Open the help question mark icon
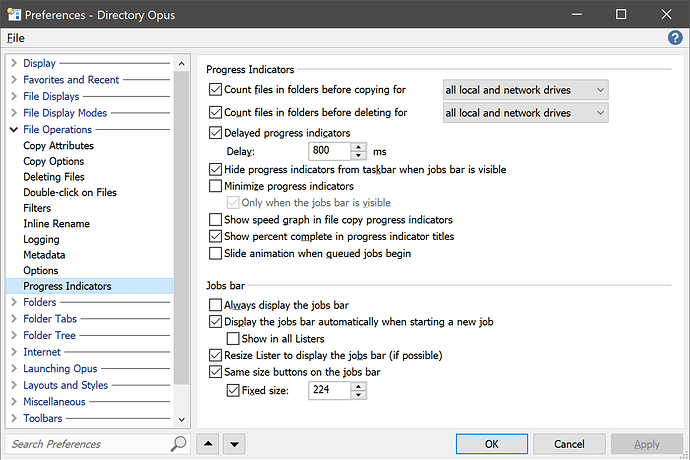This screenshot has width=690, height=460. (675, 38)
